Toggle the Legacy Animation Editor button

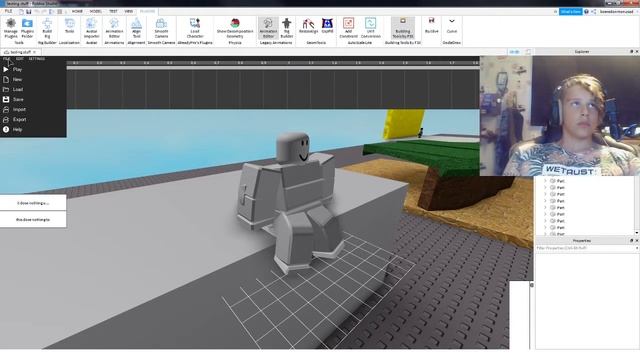pos(268,28)
